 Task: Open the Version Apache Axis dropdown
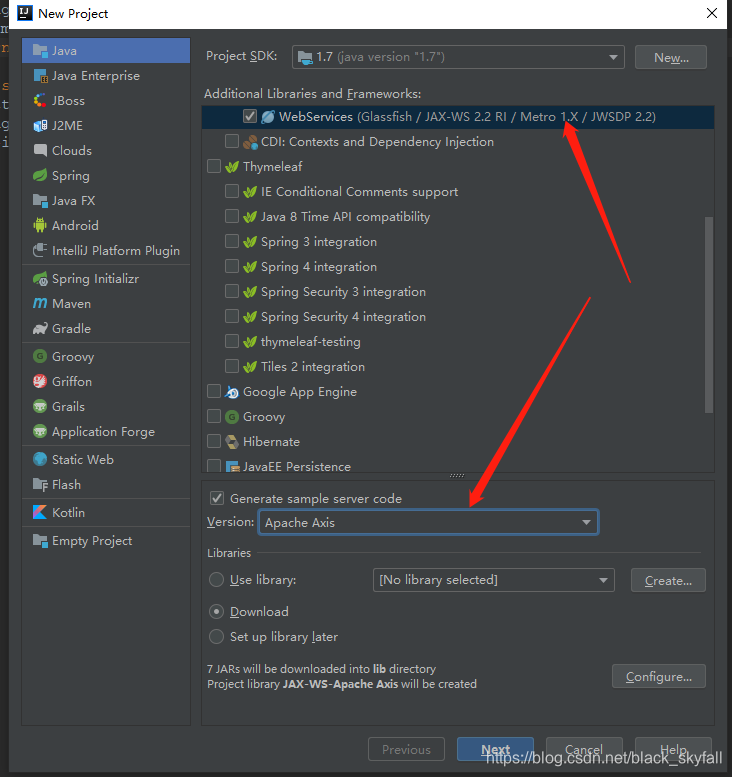click(428, 522)
